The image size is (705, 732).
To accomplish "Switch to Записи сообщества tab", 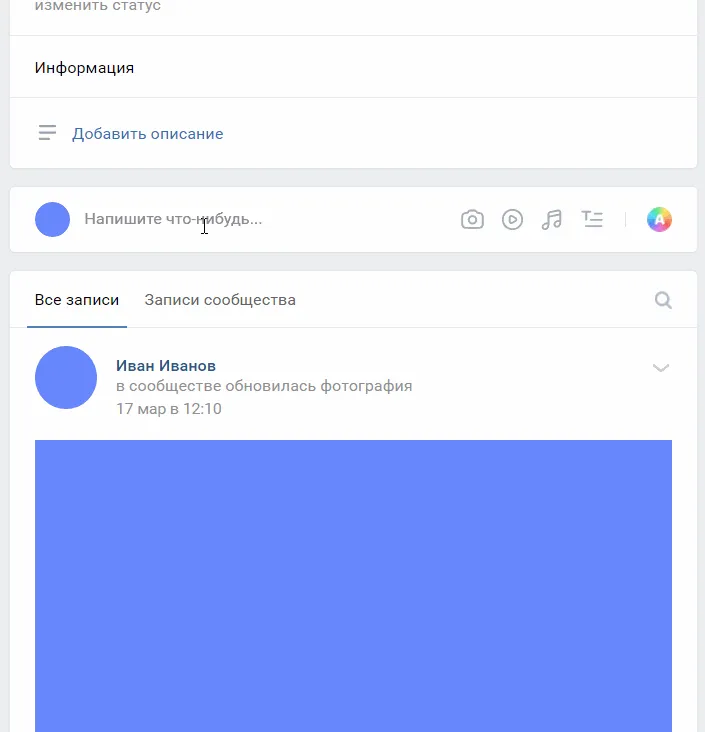I will (220, 300).
